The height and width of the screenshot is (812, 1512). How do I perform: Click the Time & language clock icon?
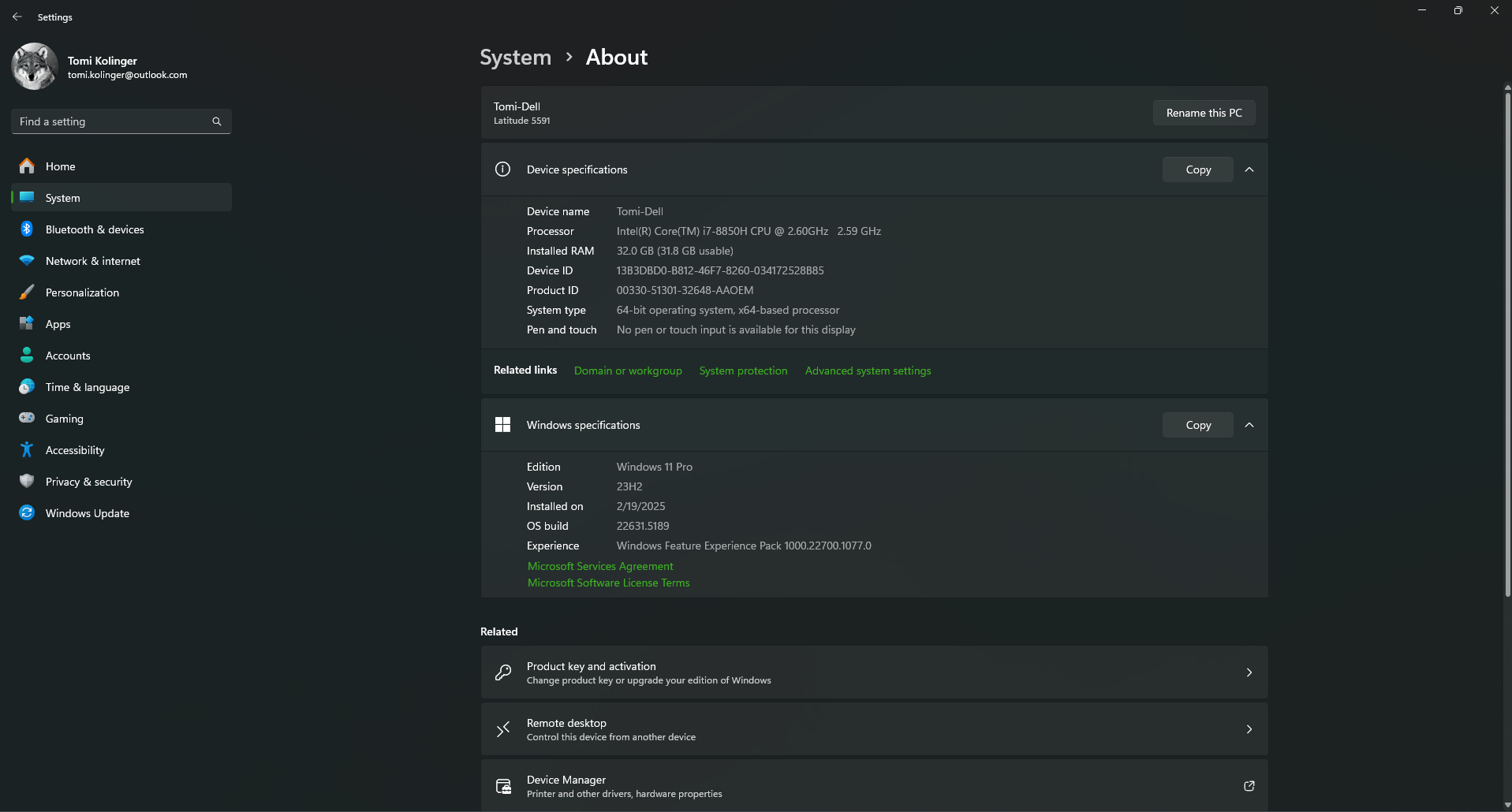[27, 386]
